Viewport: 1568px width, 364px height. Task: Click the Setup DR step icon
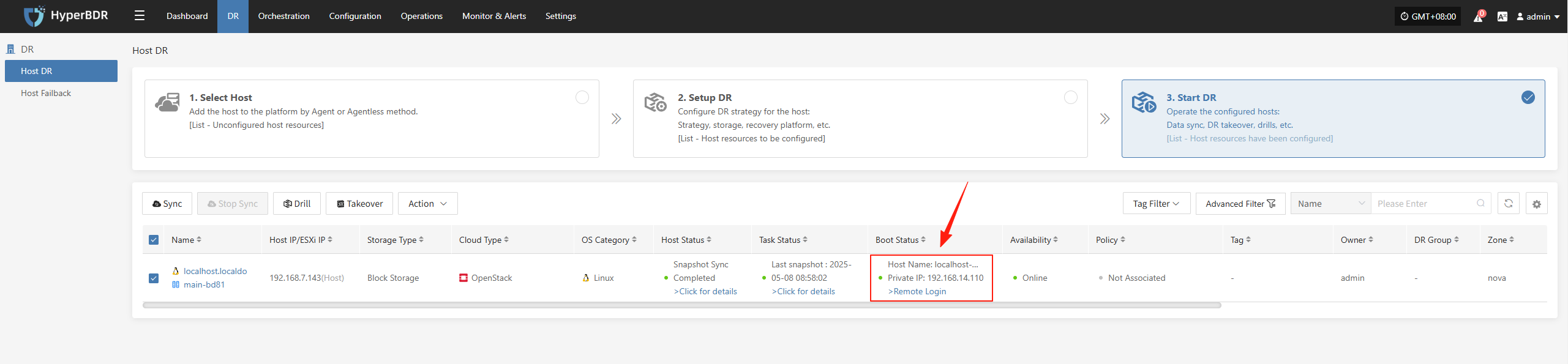pos(656,103)
